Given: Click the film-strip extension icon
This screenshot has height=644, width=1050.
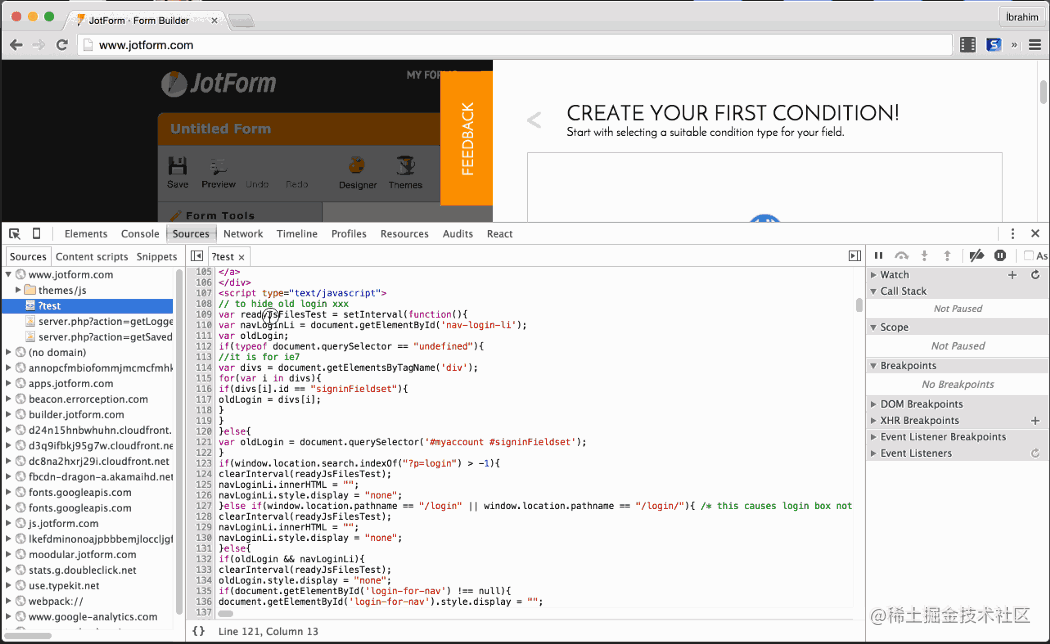Looking at the screenshot, I should [968, 45].
